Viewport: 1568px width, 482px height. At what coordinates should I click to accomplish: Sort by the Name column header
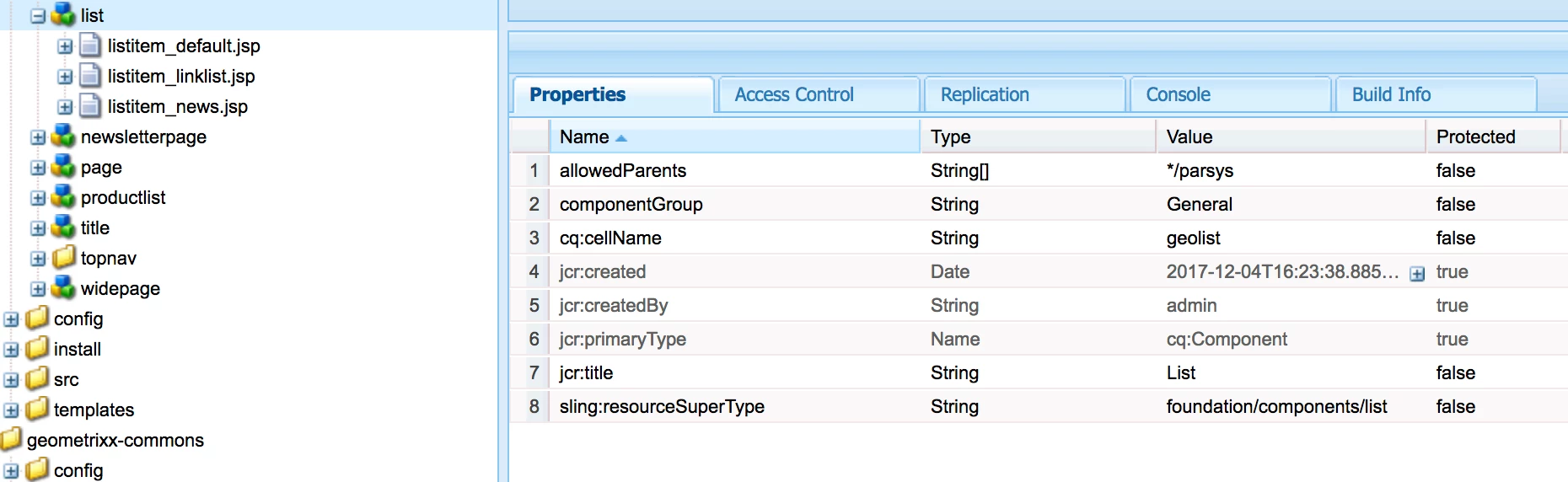coord(585,137)
